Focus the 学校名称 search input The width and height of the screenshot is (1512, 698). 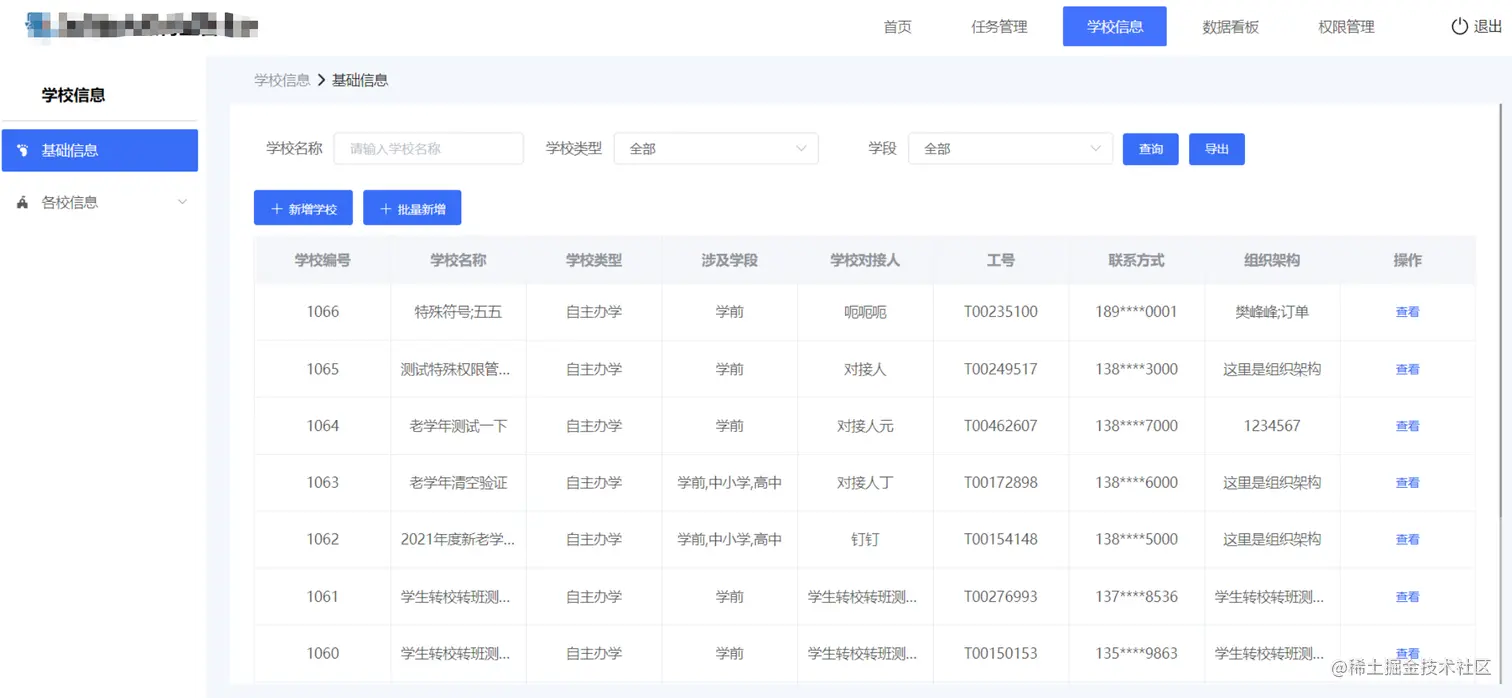428,149
